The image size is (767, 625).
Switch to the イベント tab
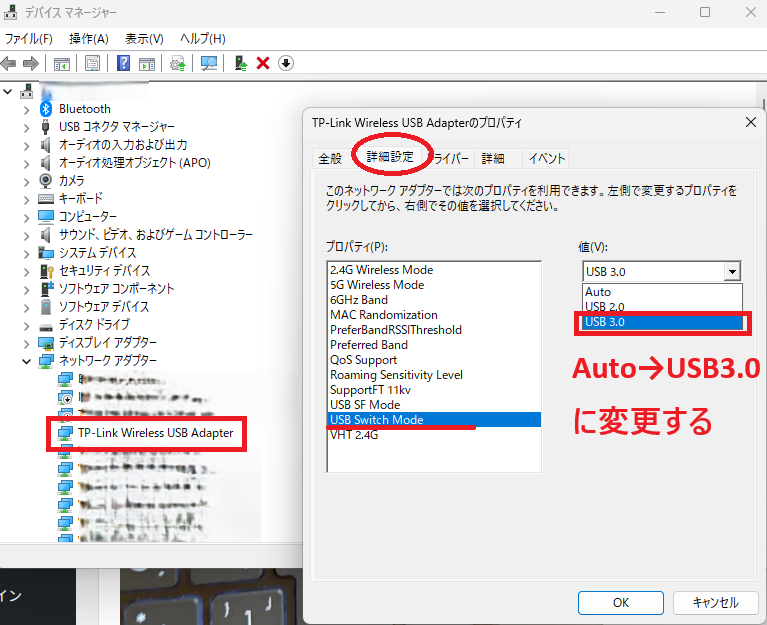click(546, 158)
